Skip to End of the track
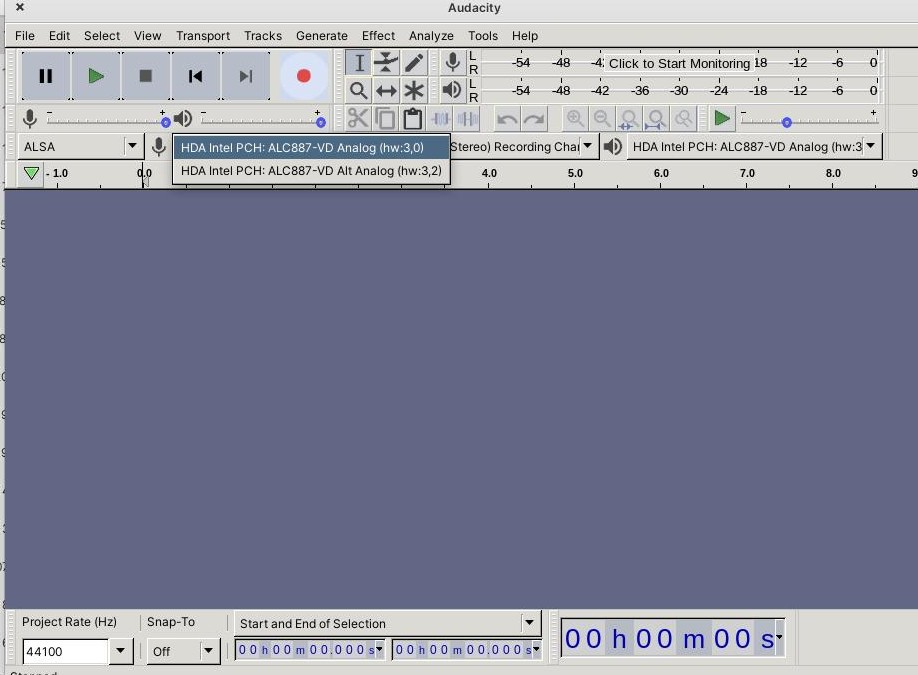 246,76
